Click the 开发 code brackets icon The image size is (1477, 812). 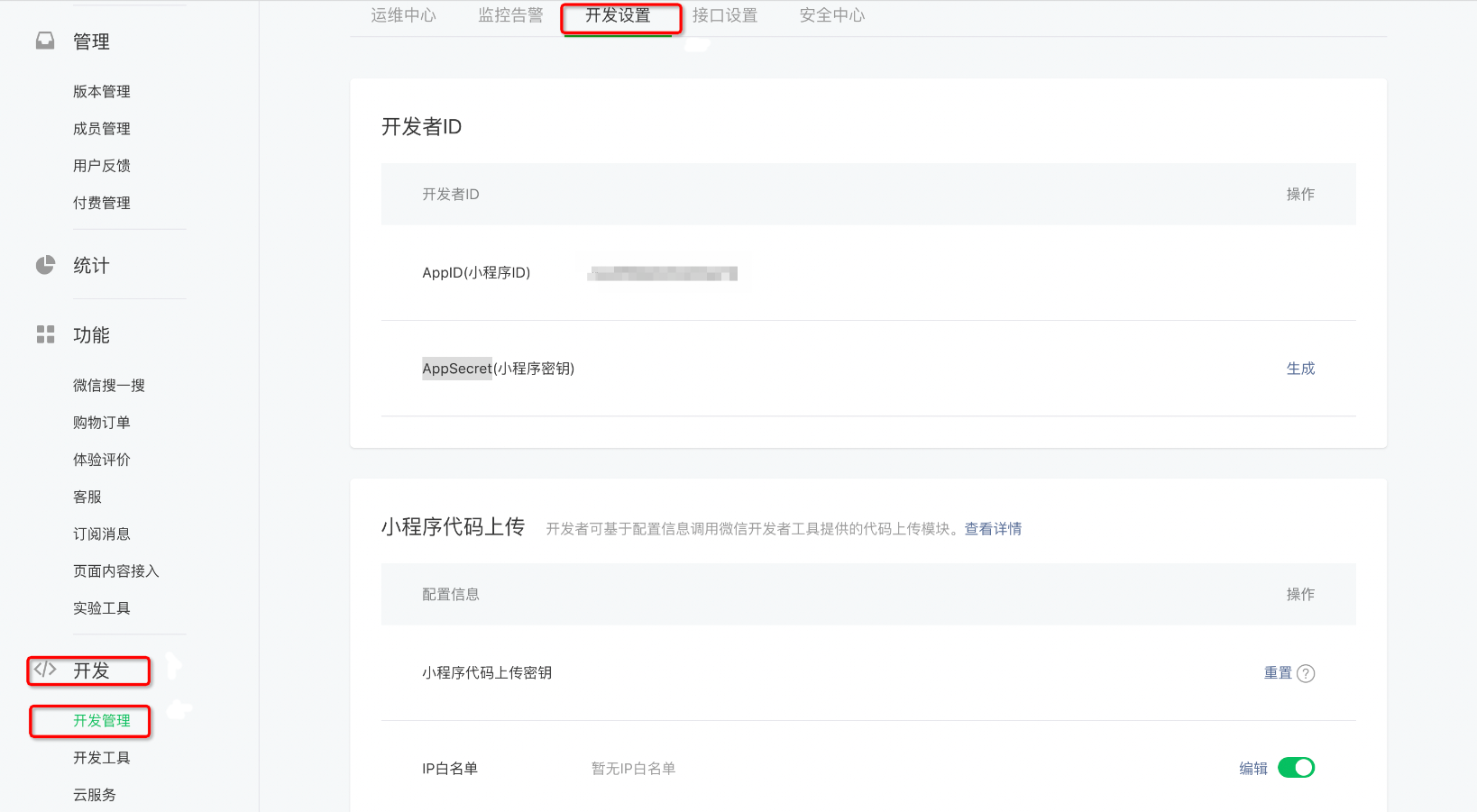45,669
